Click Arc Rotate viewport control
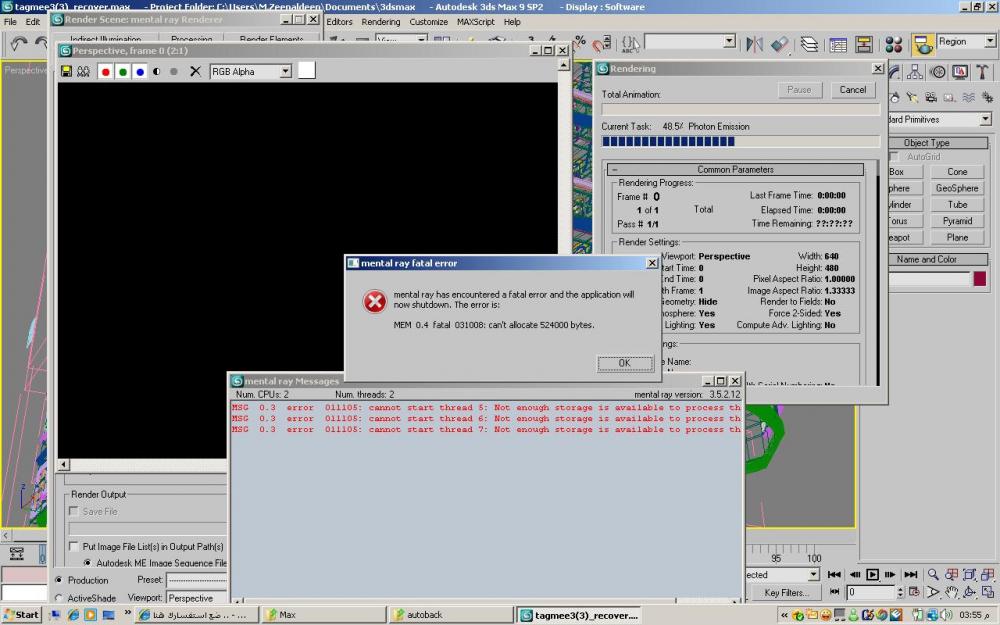This screenshot has height=625, width=1000. coord(969,592)
